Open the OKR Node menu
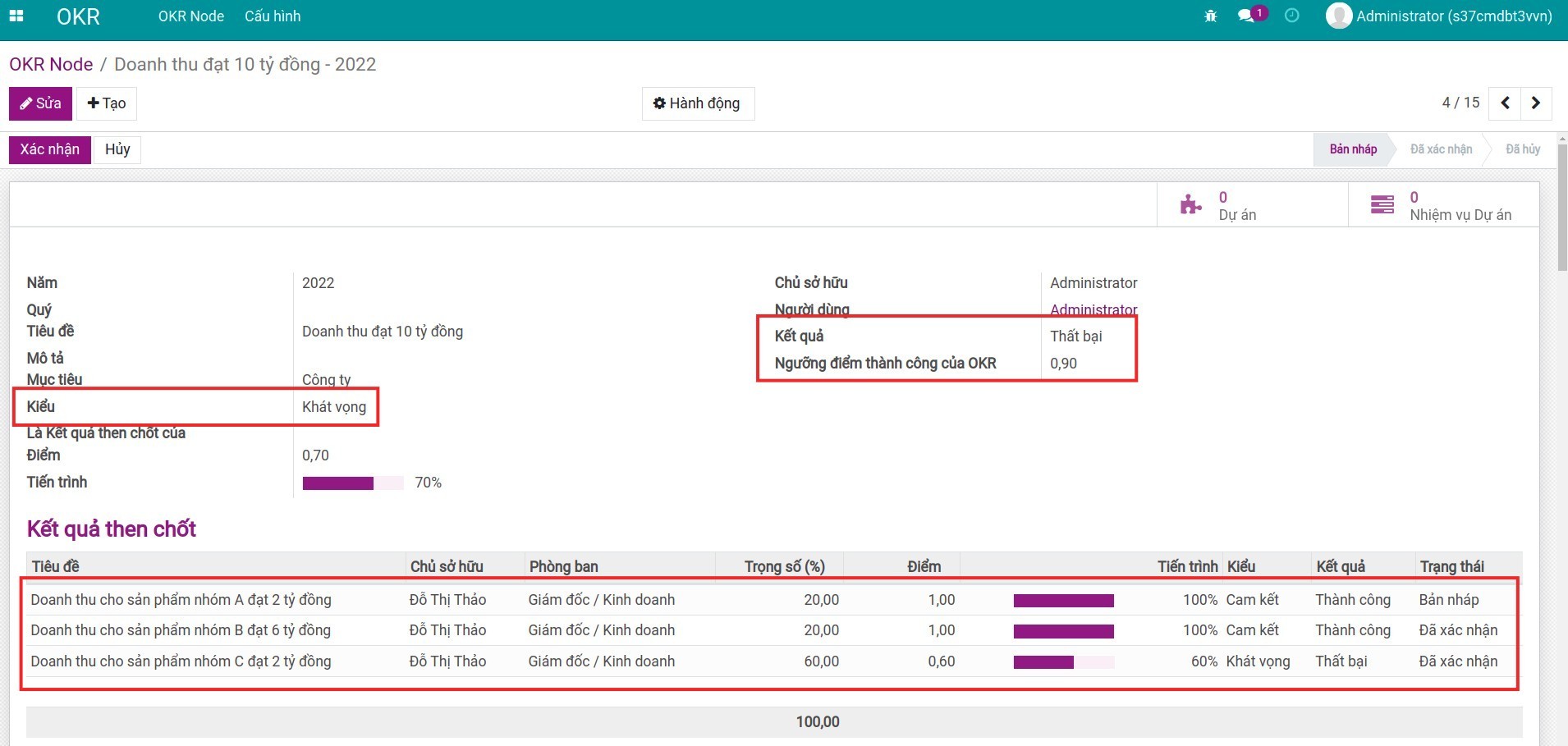Image resolution: width=1568 pixels, height=746 pixels. tap(190, 16)
